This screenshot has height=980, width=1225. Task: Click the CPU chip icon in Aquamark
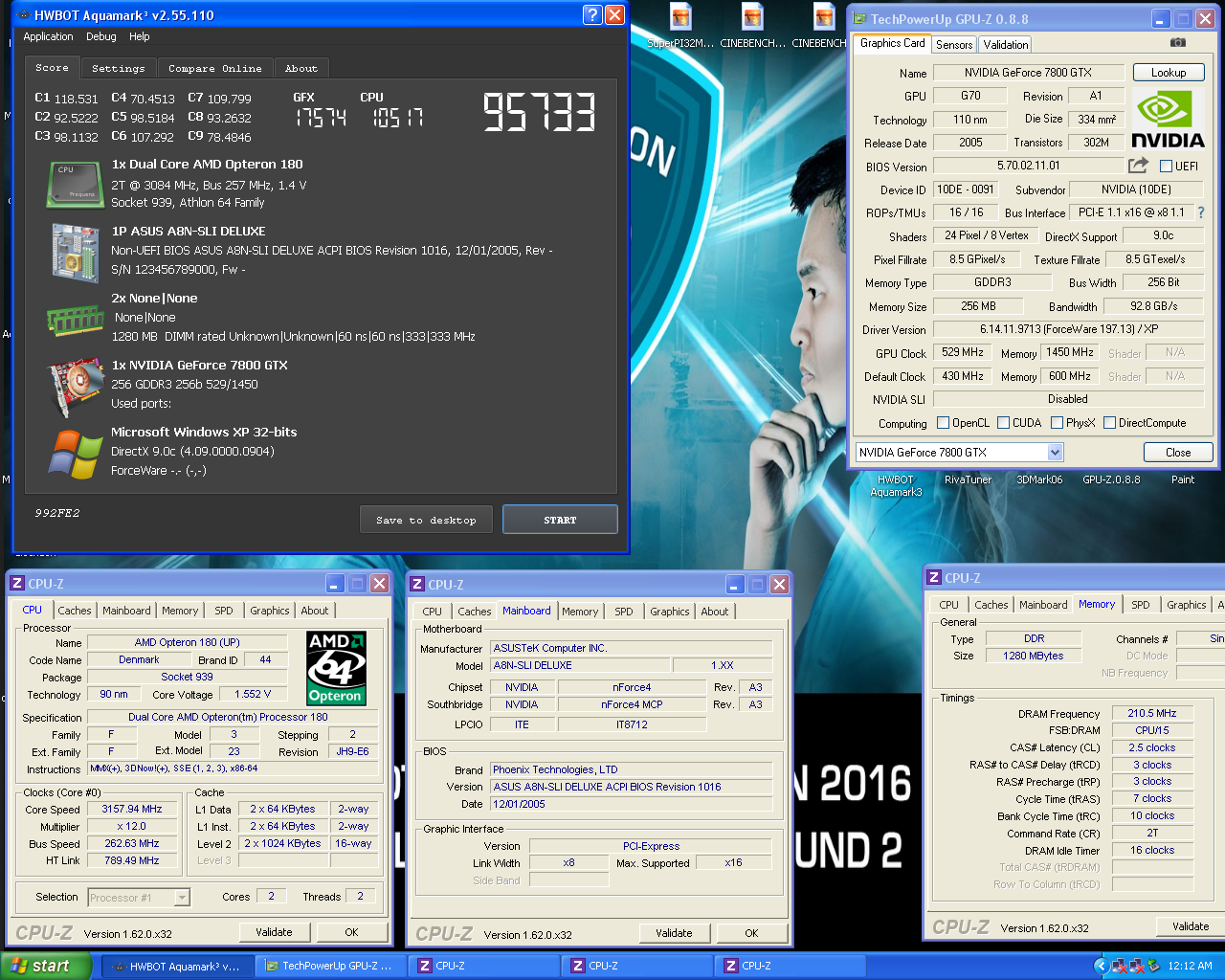[75, 184]
